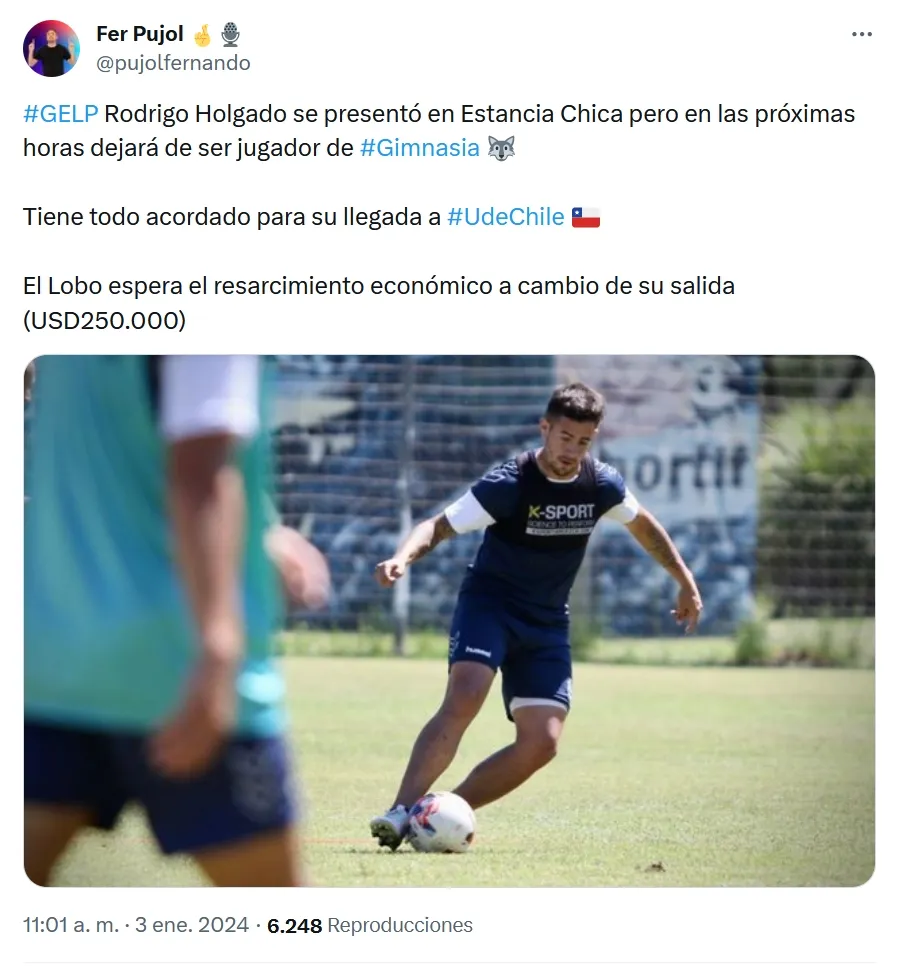
Task: Click the K-SPORT bib in the photo
Action: click(x=559, y=518)
